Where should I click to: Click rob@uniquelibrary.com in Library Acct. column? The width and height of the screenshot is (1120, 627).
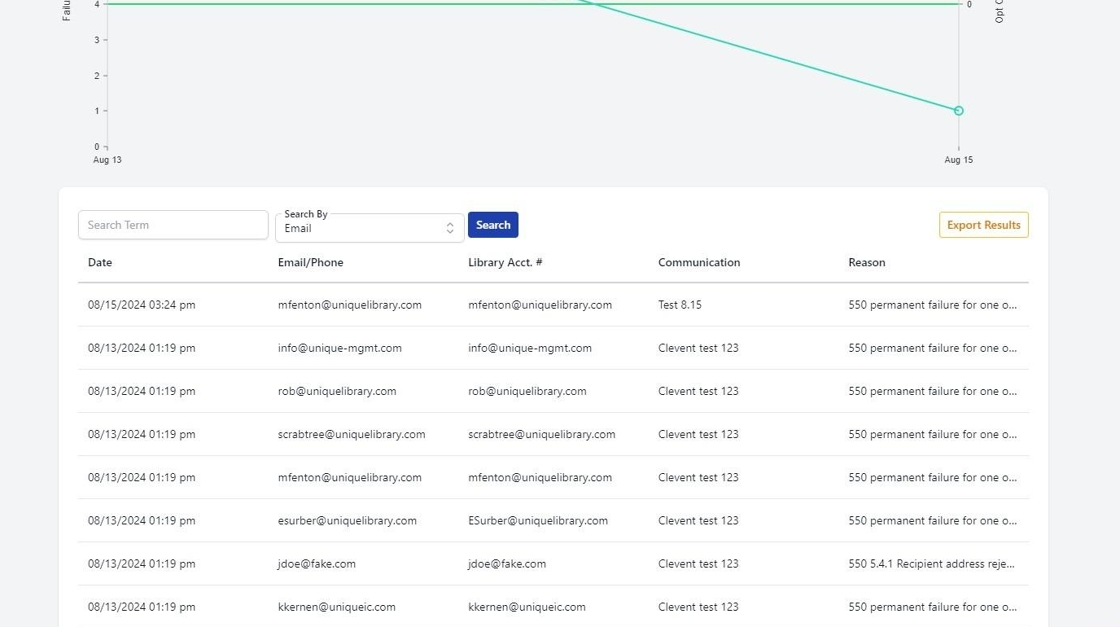coord(527,391)
